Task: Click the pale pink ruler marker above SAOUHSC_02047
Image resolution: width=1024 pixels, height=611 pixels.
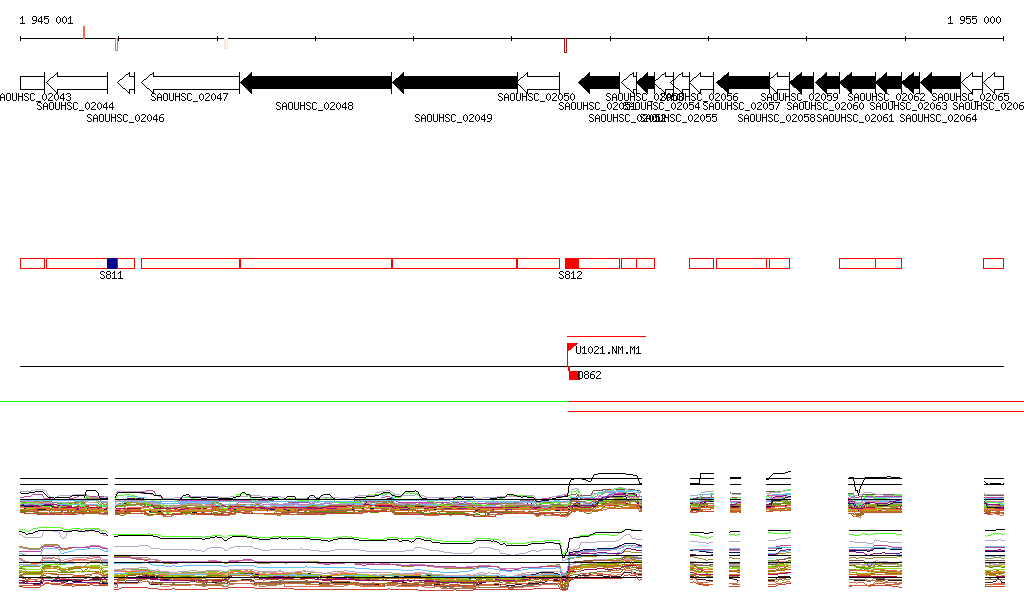Action: (226, 44)
